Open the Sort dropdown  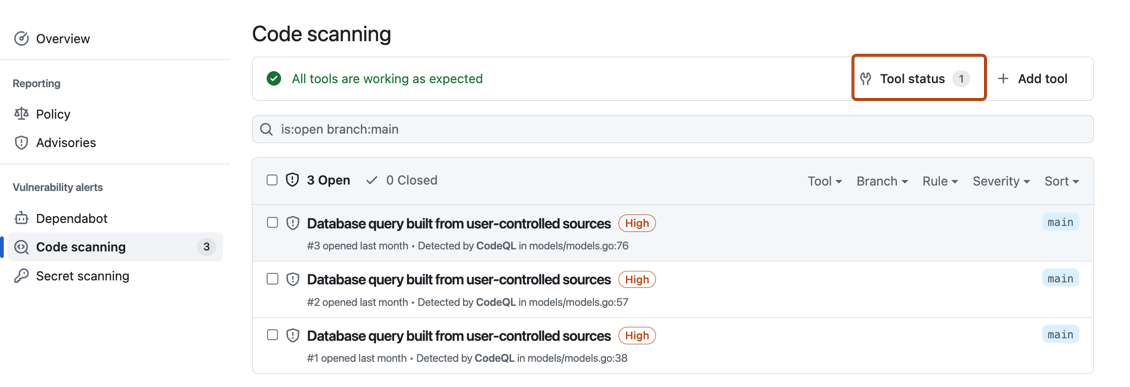click(x=1062, y=181)
